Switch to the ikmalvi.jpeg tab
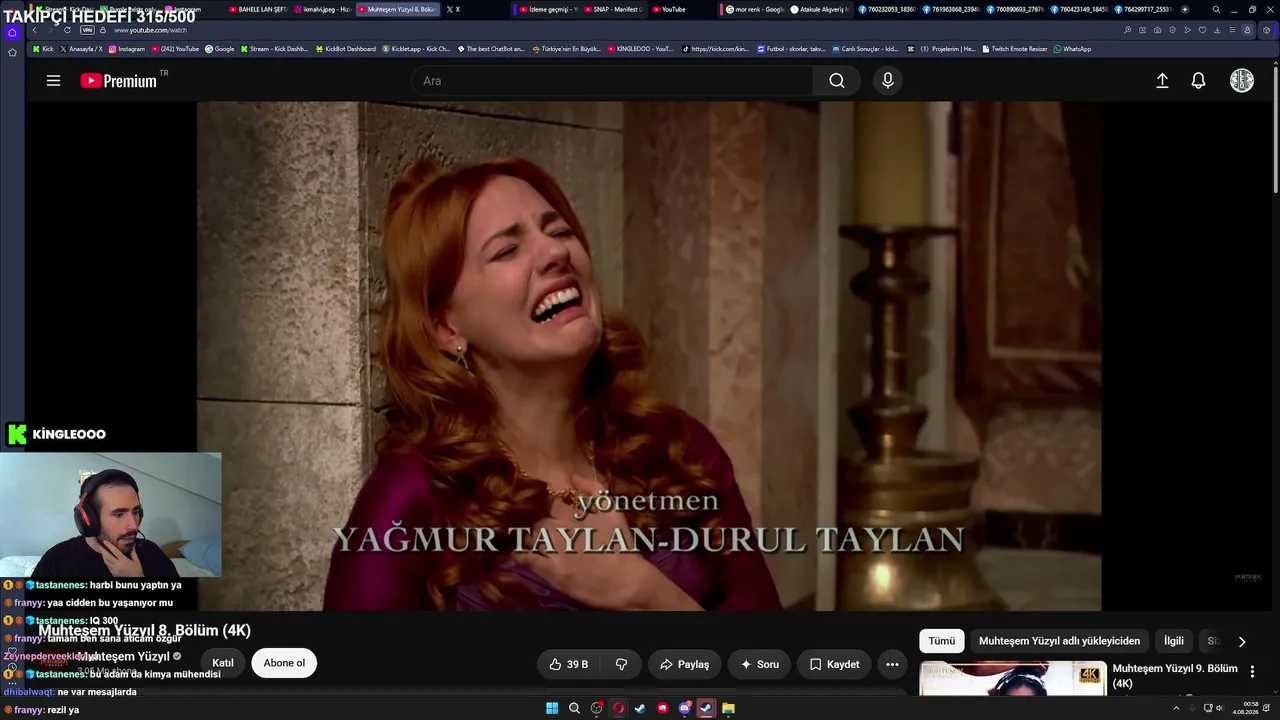Screen dimensions: 1280x720 [322, 9]
